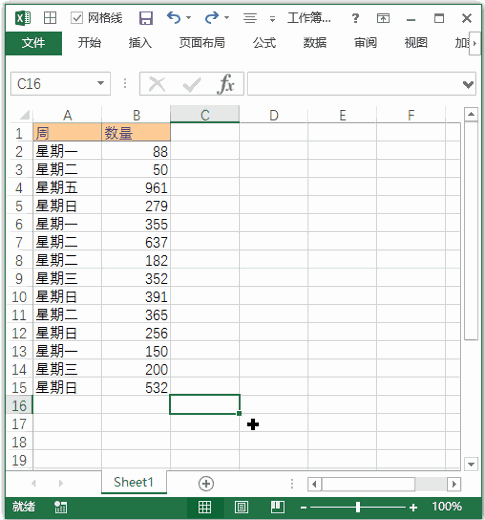Viewport: 485px width, 520px height.
Task: Undo the last action
Action: pos(174,17)
